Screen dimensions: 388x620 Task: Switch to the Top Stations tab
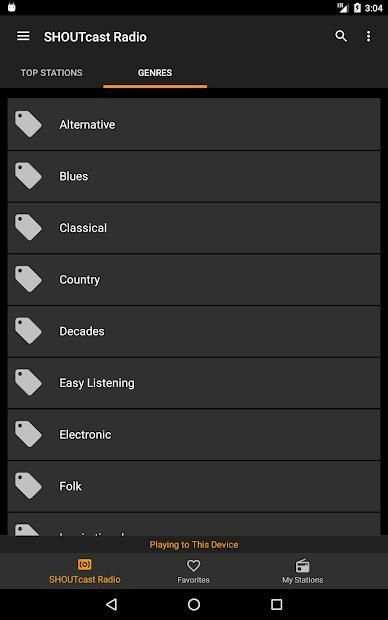(x=51, y=73)
